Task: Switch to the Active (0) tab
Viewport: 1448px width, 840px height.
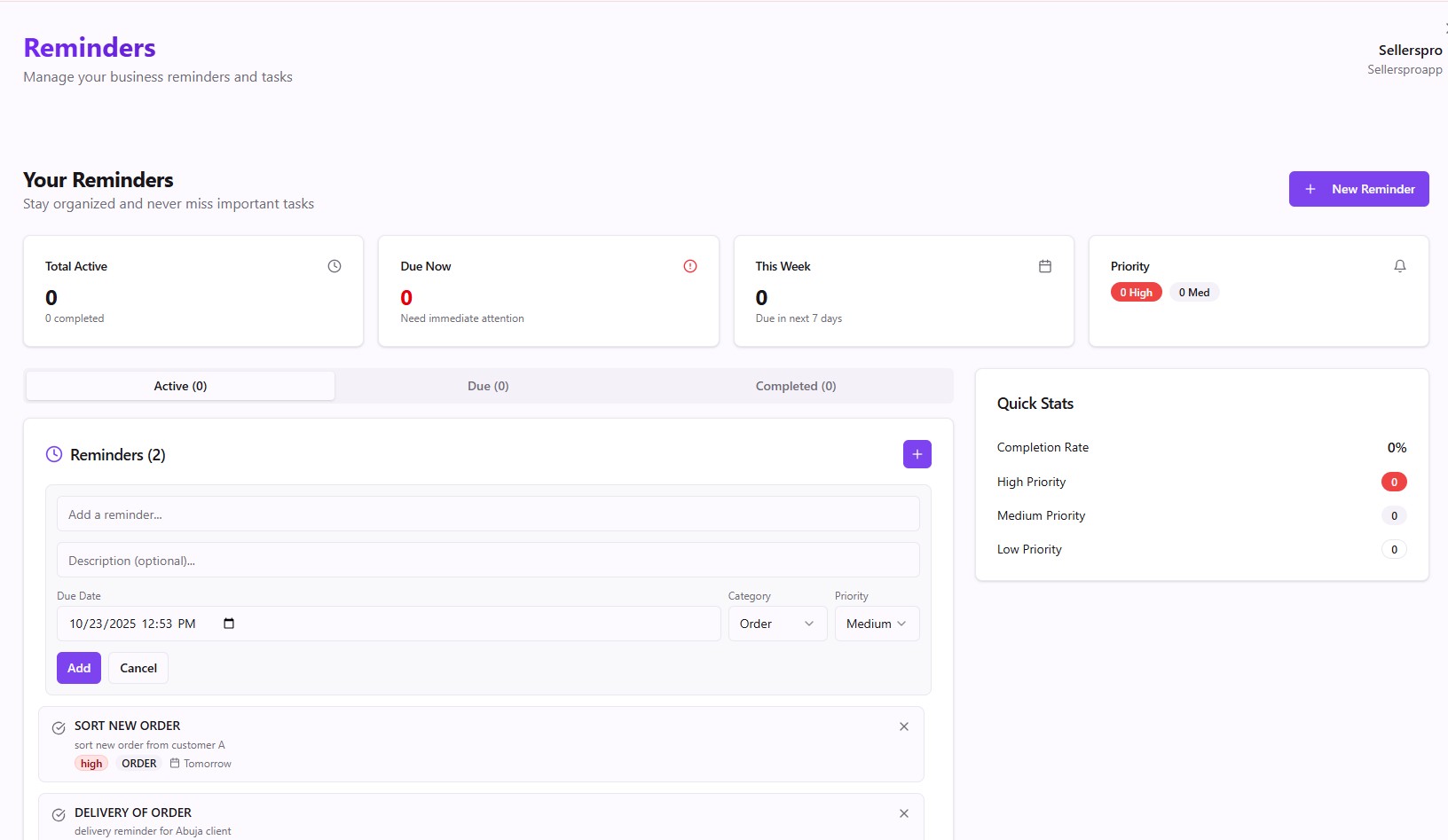Action: [x=180, y=386]
